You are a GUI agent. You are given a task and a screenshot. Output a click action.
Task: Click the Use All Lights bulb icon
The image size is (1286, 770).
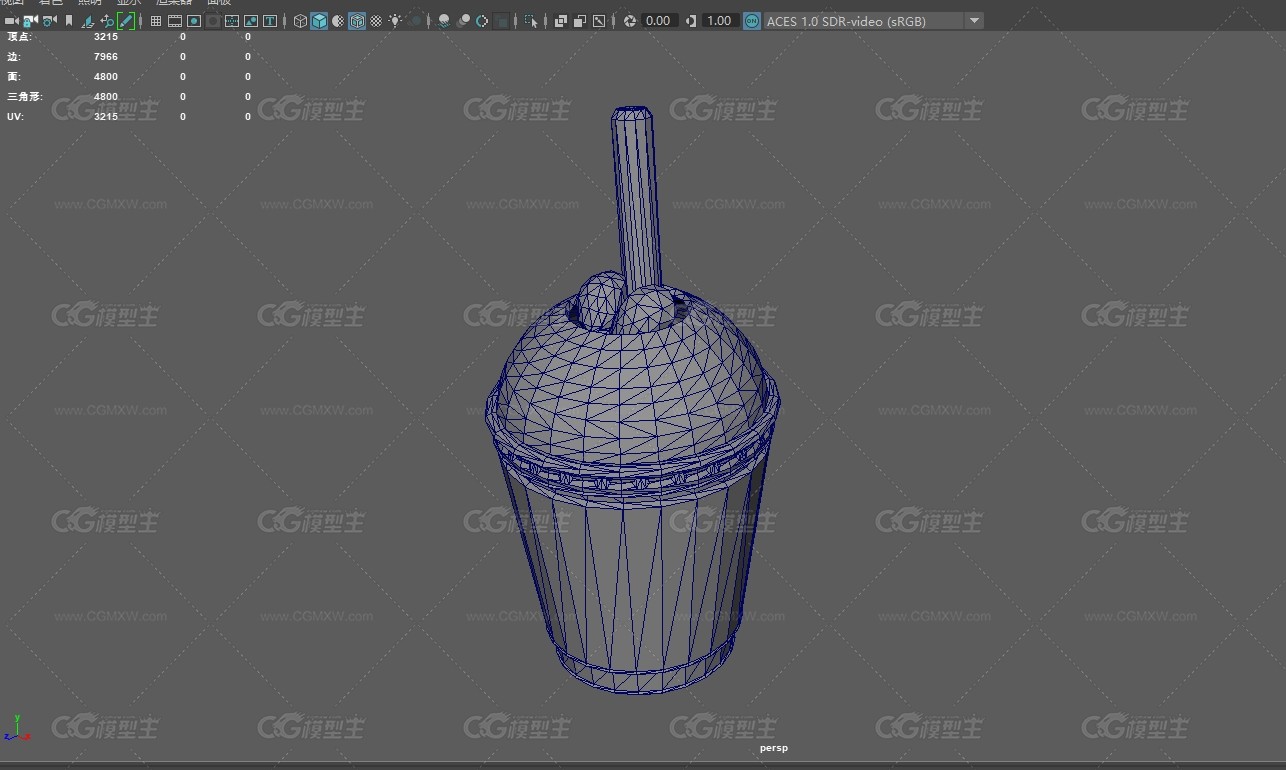coord(396,20)
